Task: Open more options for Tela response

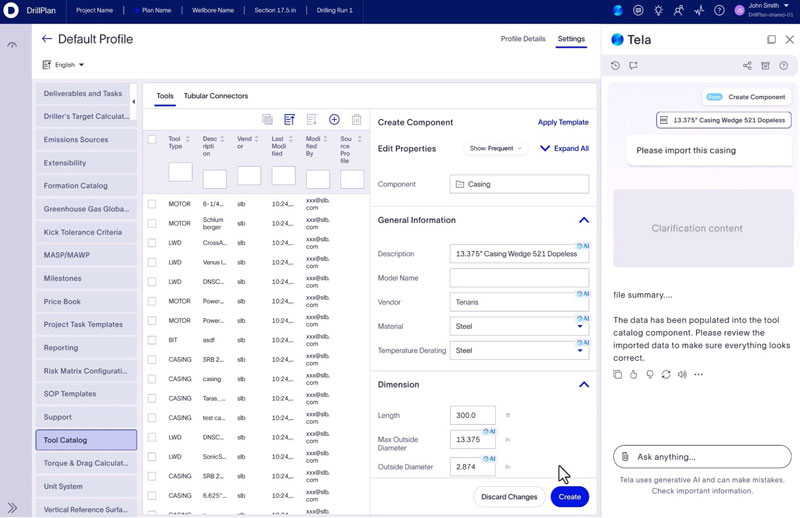Action: pyautogui.click(x=698, y=374)
